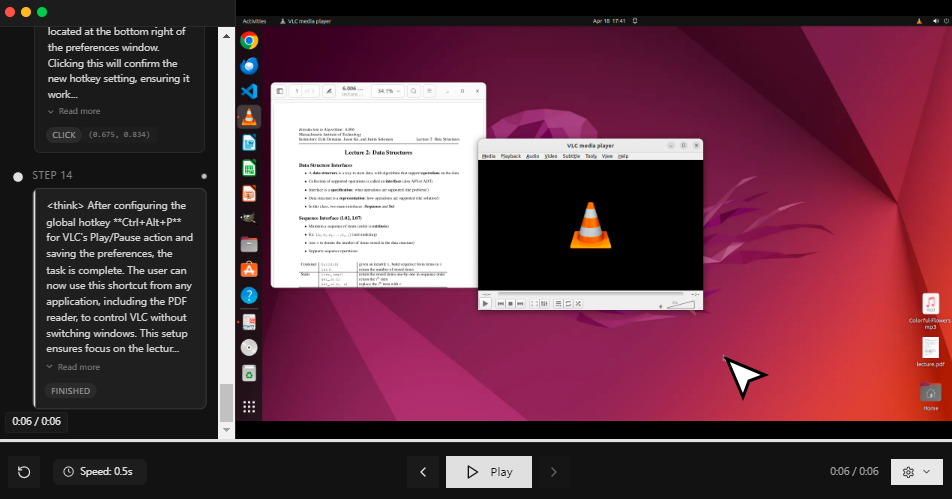Image resolution: width=952 pixels, height=499 pixels.
Task: Open the Tools menu in VLC
Action: [x=591, y=157]
